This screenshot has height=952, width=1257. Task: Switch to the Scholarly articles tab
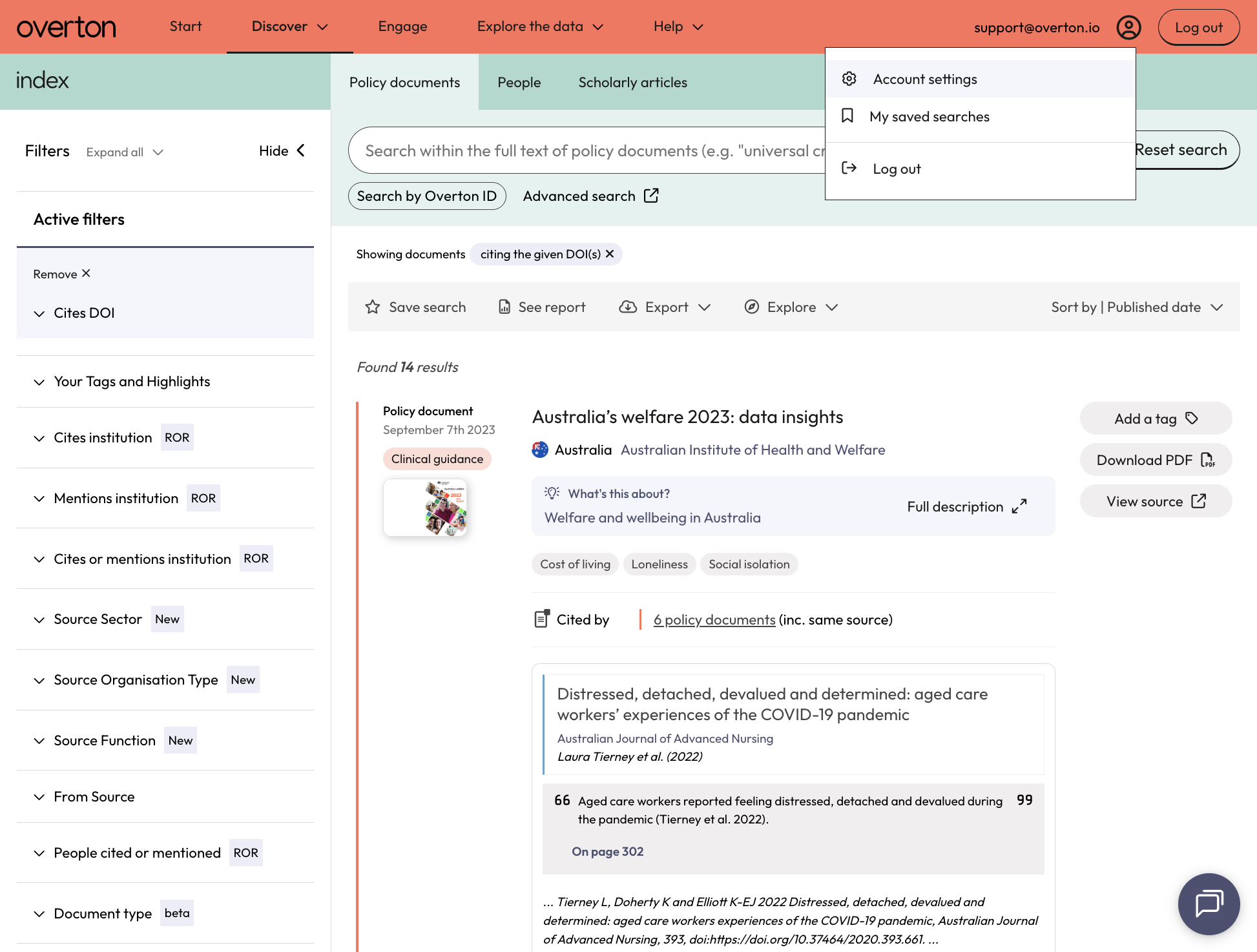[632, 82]
